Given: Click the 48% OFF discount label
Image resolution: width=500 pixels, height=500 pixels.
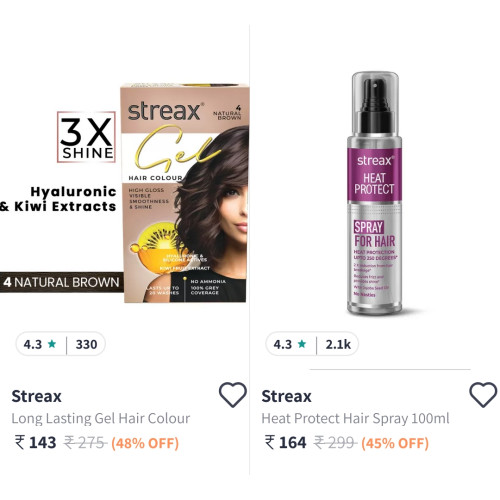Looking at the screenshot, I should click(145, 443).
